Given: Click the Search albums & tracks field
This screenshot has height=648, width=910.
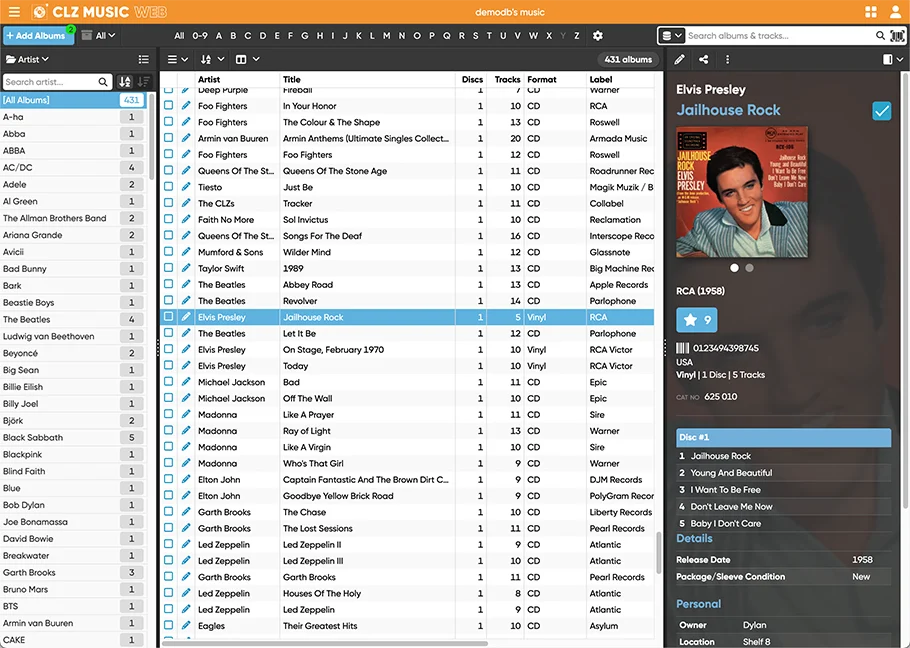Looking at the screenshot, I should (x=778, y=35).
